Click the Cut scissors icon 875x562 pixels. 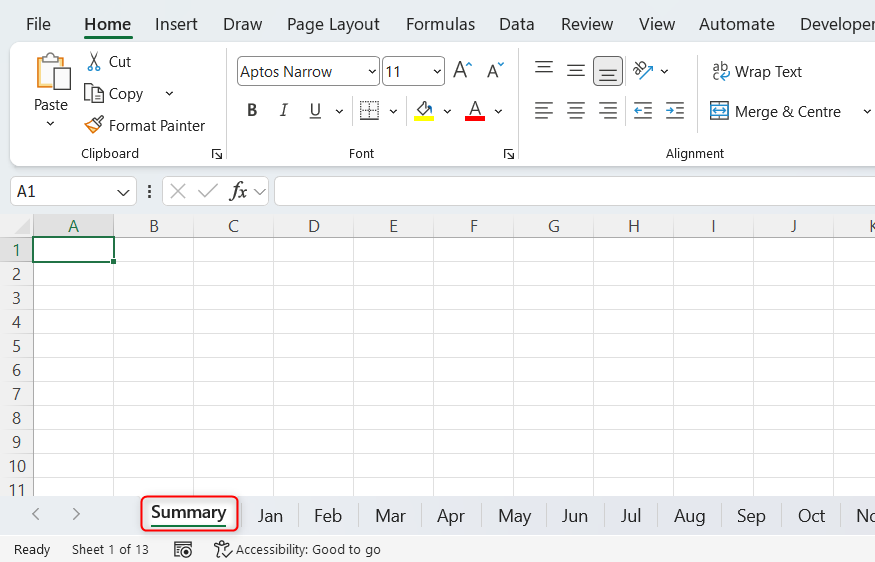pyautogui.click(x=94, y=61)
